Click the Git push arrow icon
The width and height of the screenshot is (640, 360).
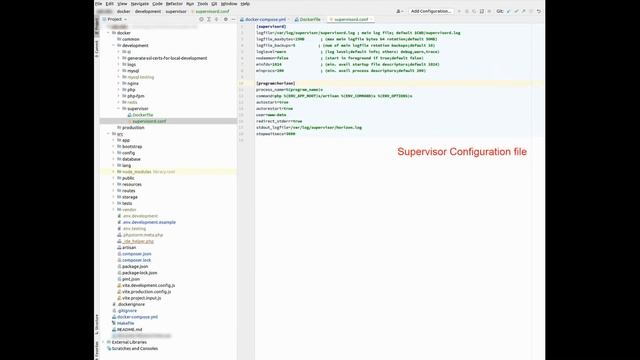pyautogui.click(x=524, y=11)
